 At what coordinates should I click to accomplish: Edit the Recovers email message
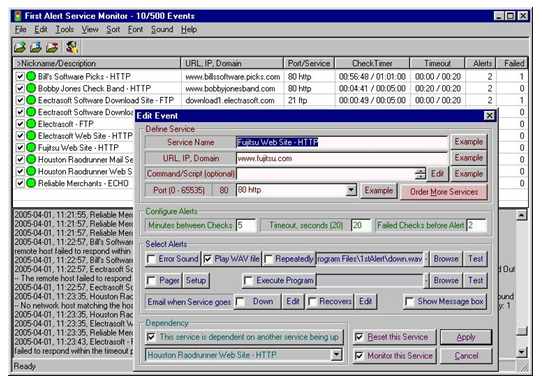pyautogui.click(x=365, y=302)
